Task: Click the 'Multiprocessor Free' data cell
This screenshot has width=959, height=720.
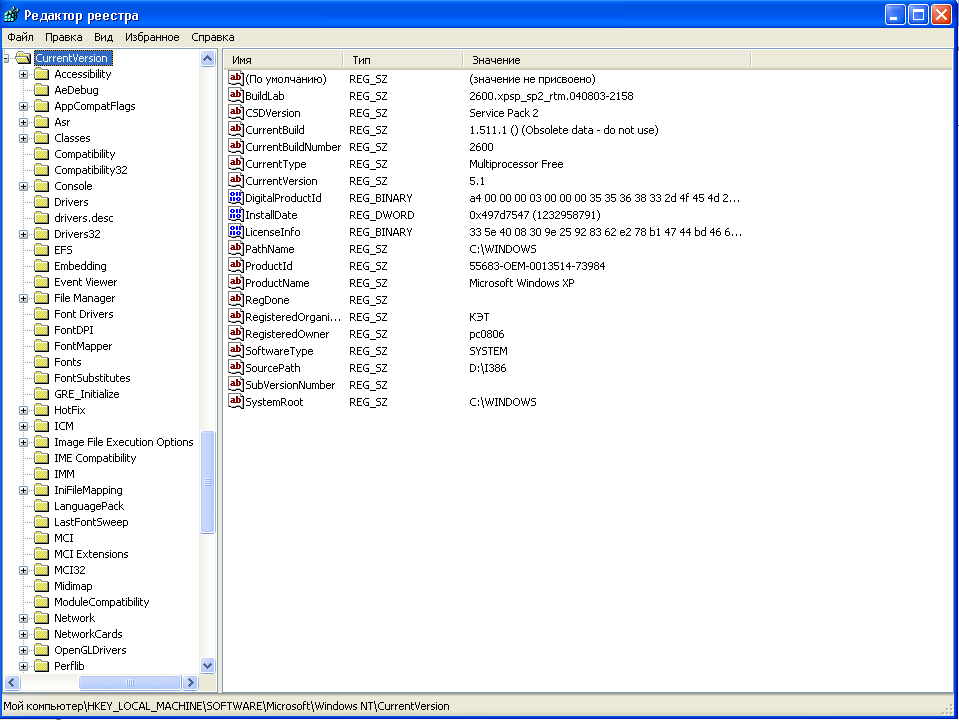Action: pos(516,164)
